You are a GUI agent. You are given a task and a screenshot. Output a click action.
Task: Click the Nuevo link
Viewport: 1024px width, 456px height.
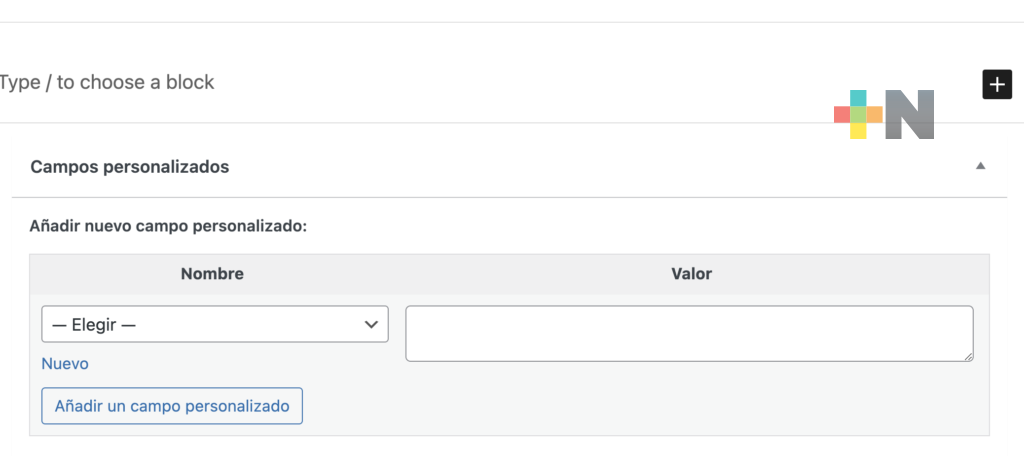coord(65,363)
